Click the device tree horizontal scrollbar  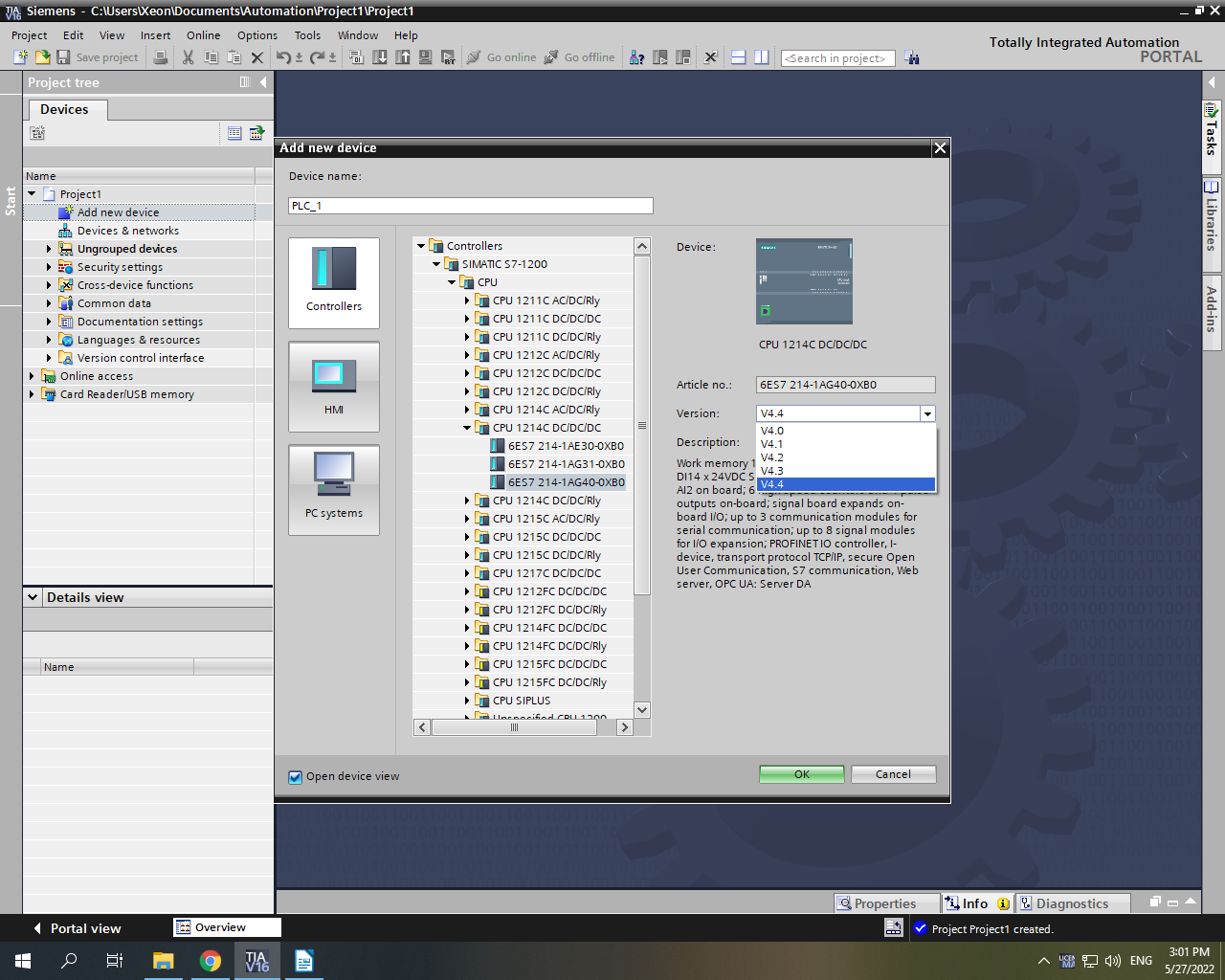click(514, 727)
